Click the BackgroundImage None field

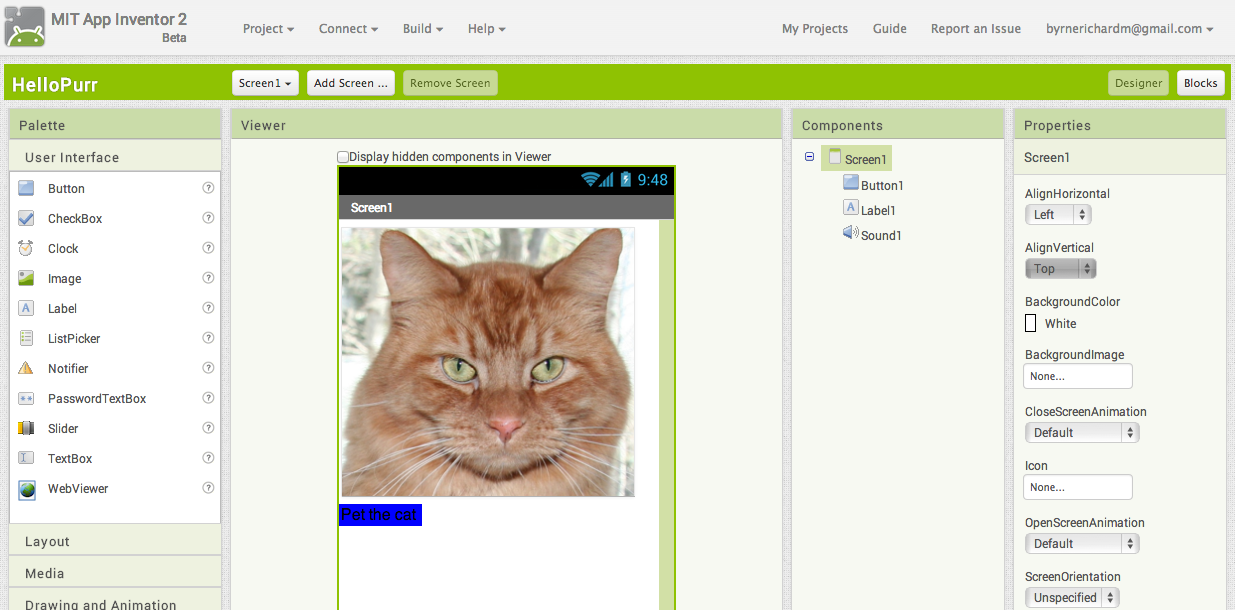(1077, 376)
